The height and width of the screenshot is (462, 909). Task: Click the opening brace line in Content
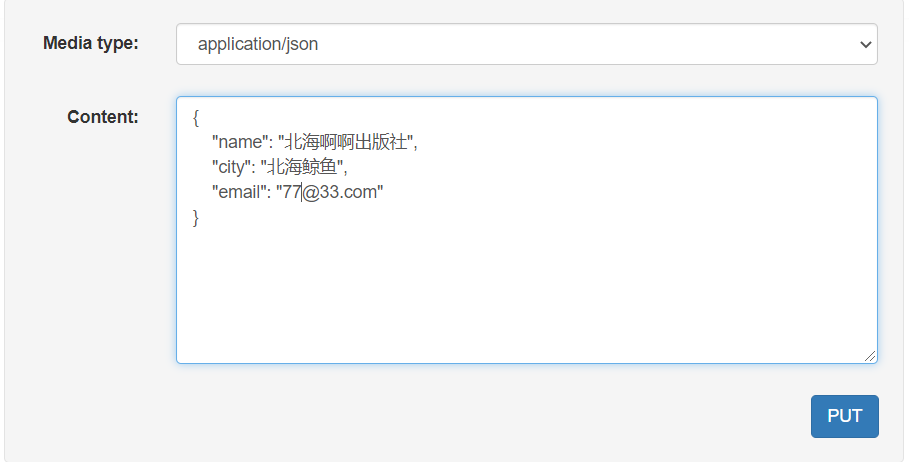tap(196, 118)
